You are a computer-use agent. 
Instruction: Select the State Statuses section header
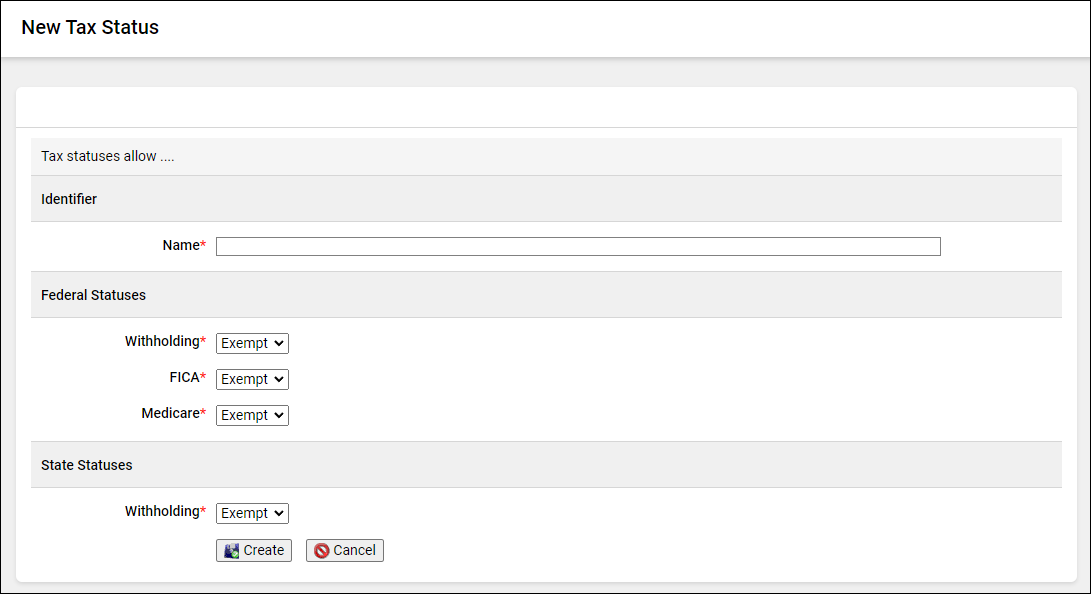[86, 465]
